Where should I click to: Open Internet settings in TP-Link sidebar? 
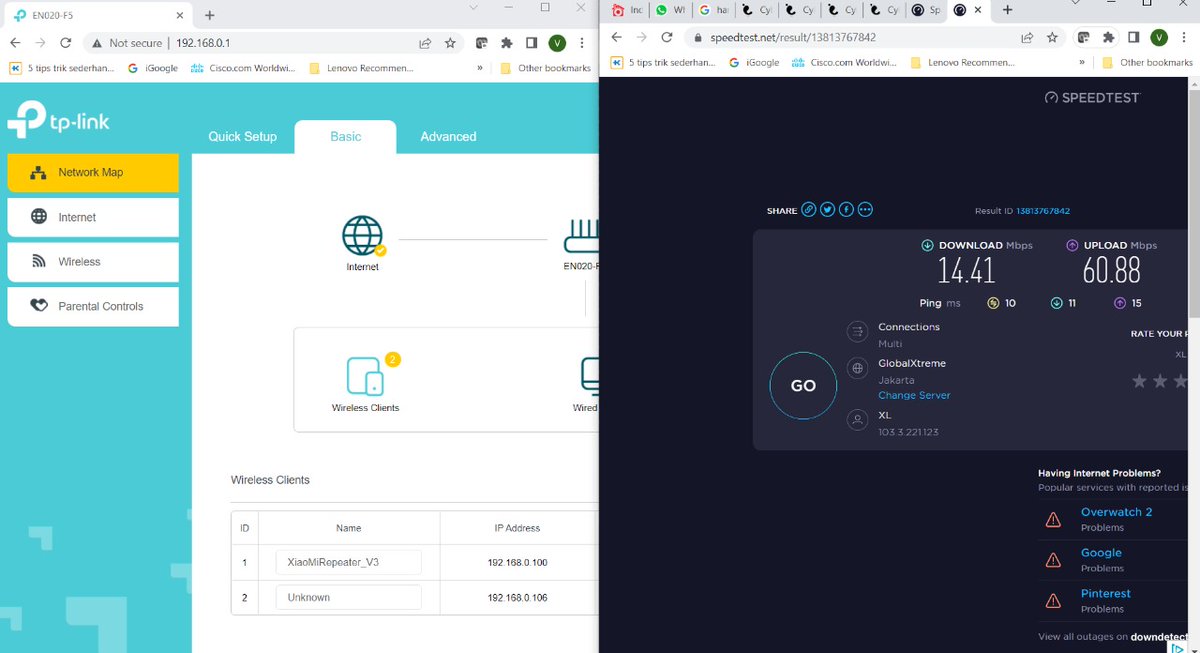[93, 217]
